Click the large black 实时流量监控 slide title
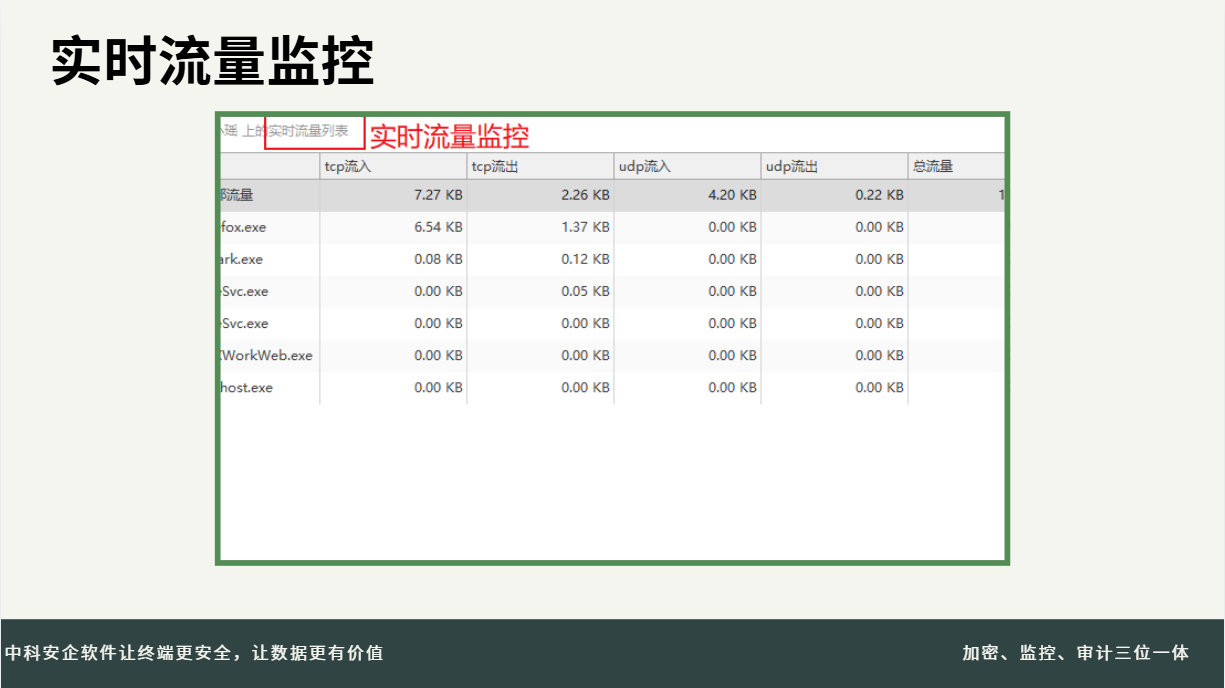1225x688 pixels. pos(213,62)
